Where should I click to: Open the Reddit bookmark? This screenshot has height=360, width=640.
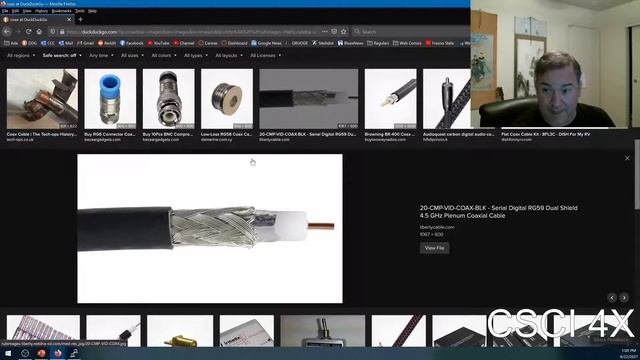[108, 43]
